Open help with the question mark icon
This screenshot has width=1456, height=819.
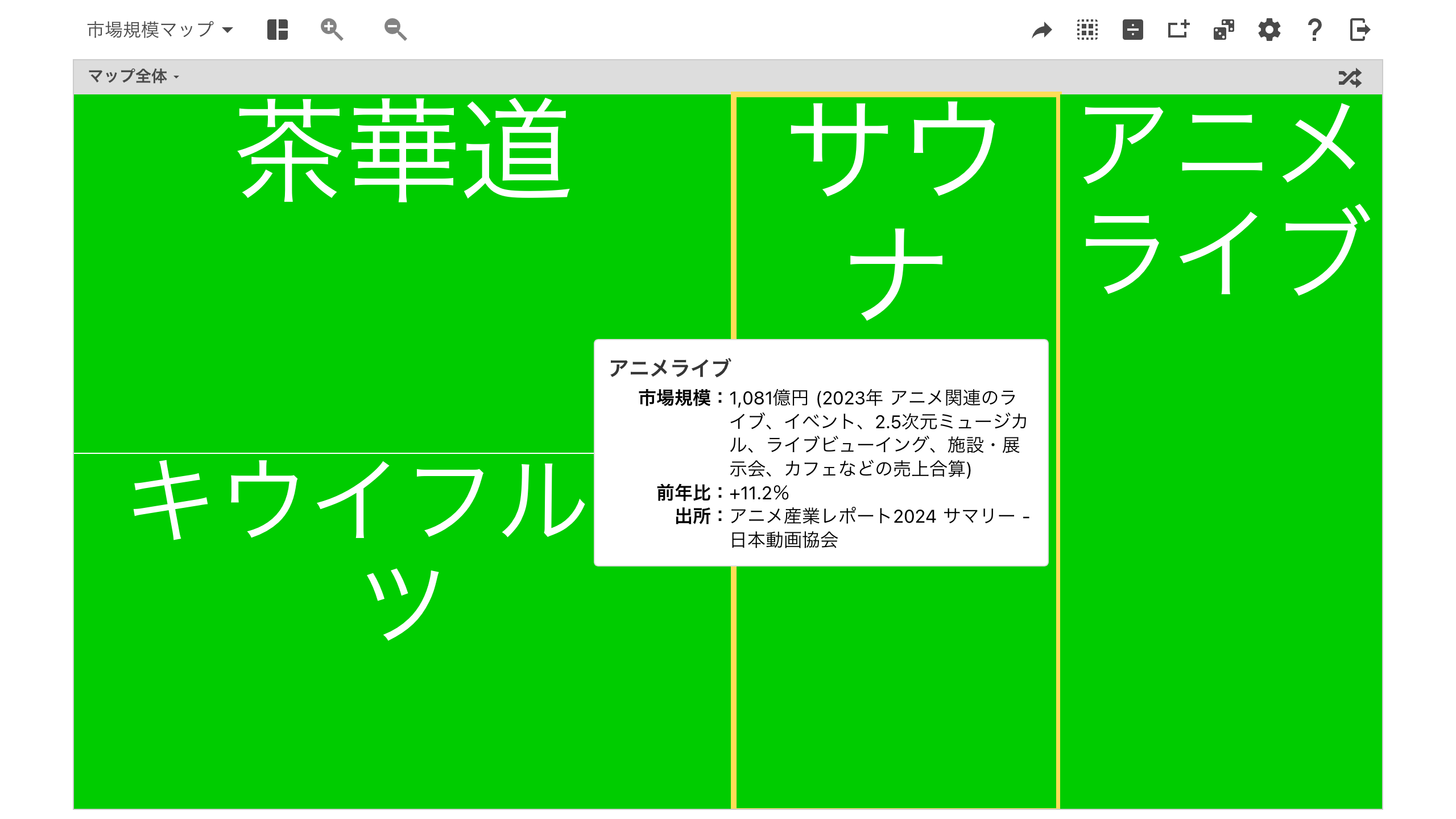click(x=1314, y=30)
